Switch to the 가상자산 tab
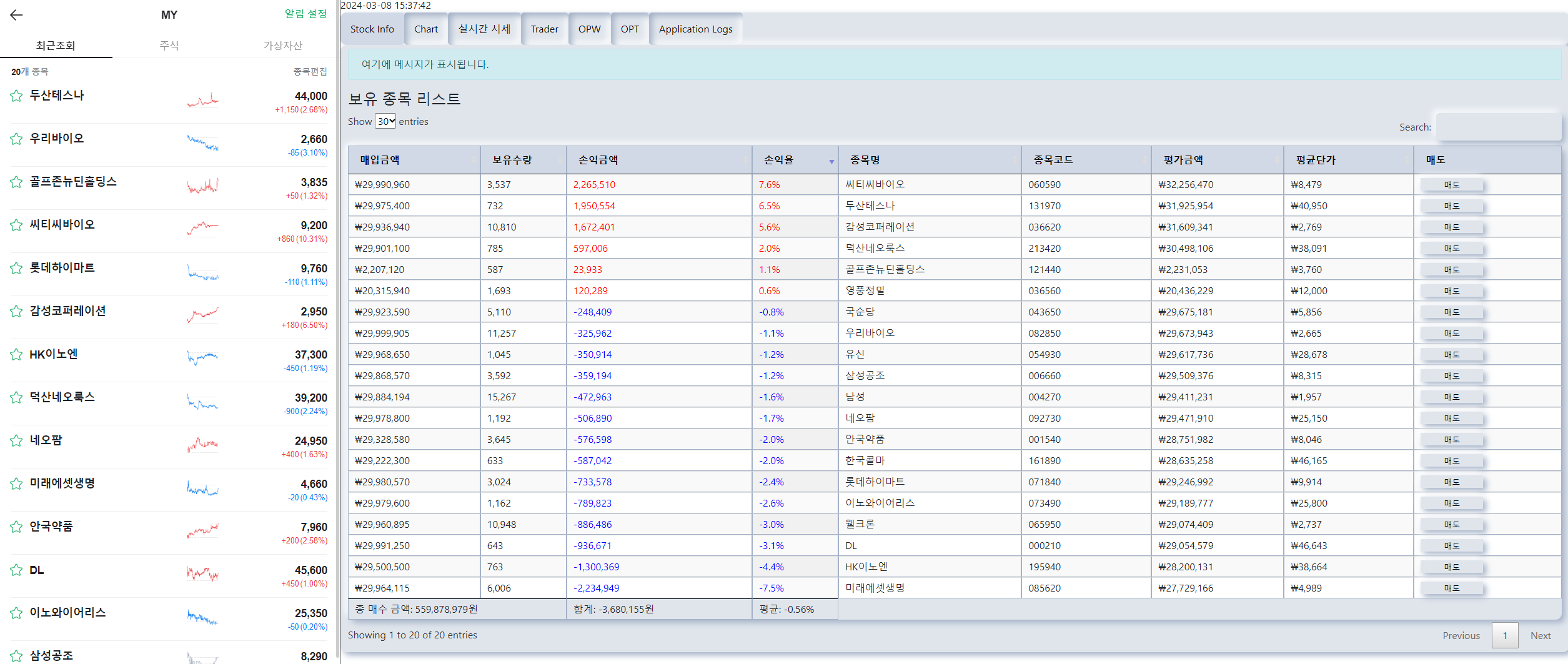The height and width of the screenshot is (664, 1568). pyautogui.click(x=282, y=46)
